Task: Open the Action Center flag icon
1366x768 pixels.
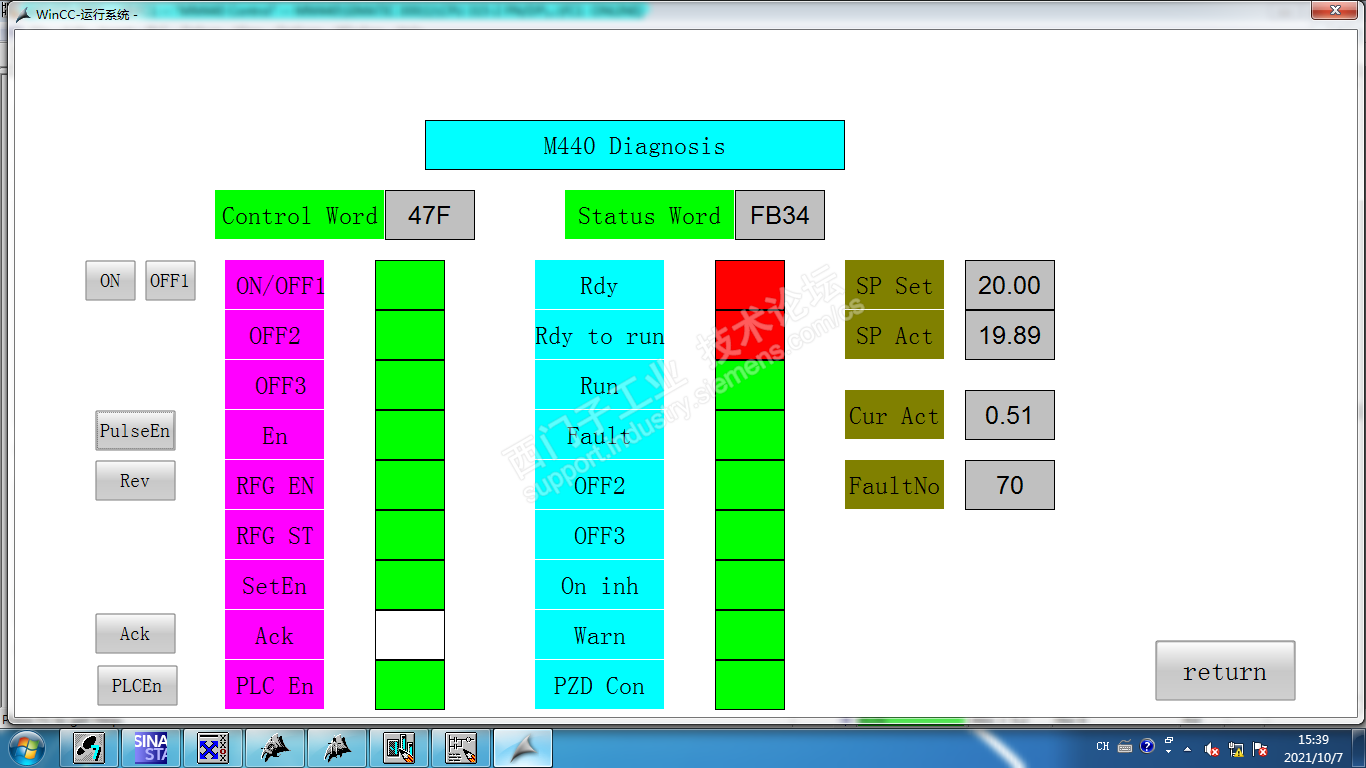Action: click(1260, 749)
